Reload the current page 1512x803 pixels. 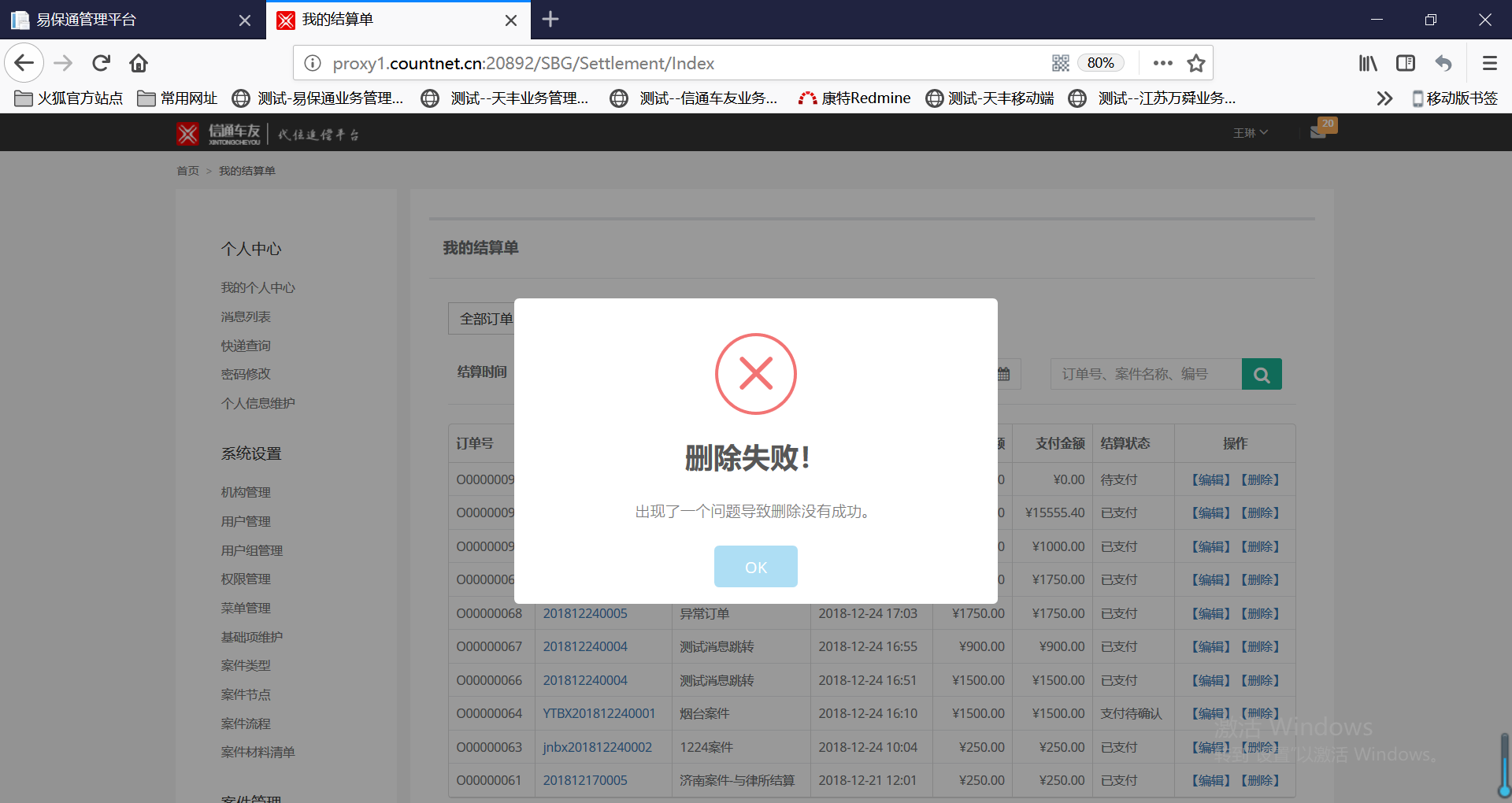point(102,63)
